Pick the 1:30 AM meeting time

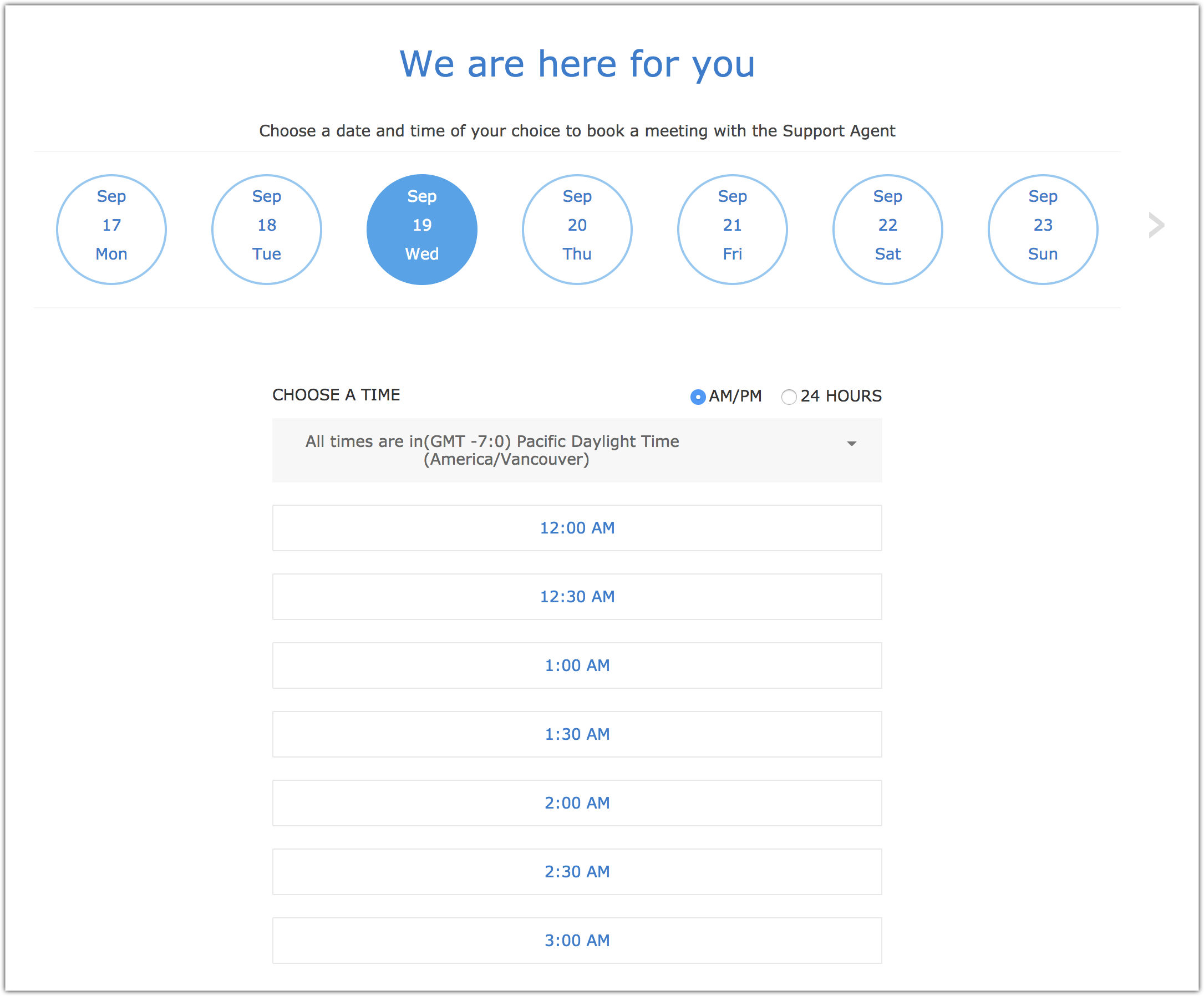(x=577, y=734)
